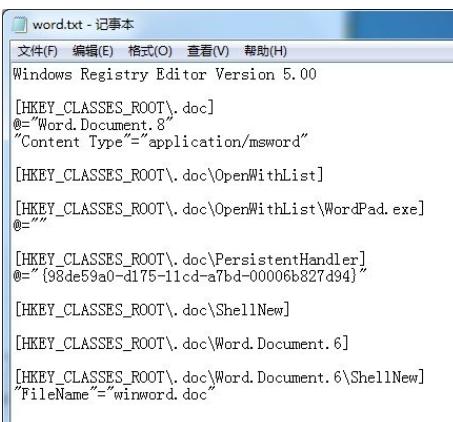Open the 格式(O) menu
The width and height of the screenshot is (453, 422).
(150, 51)
